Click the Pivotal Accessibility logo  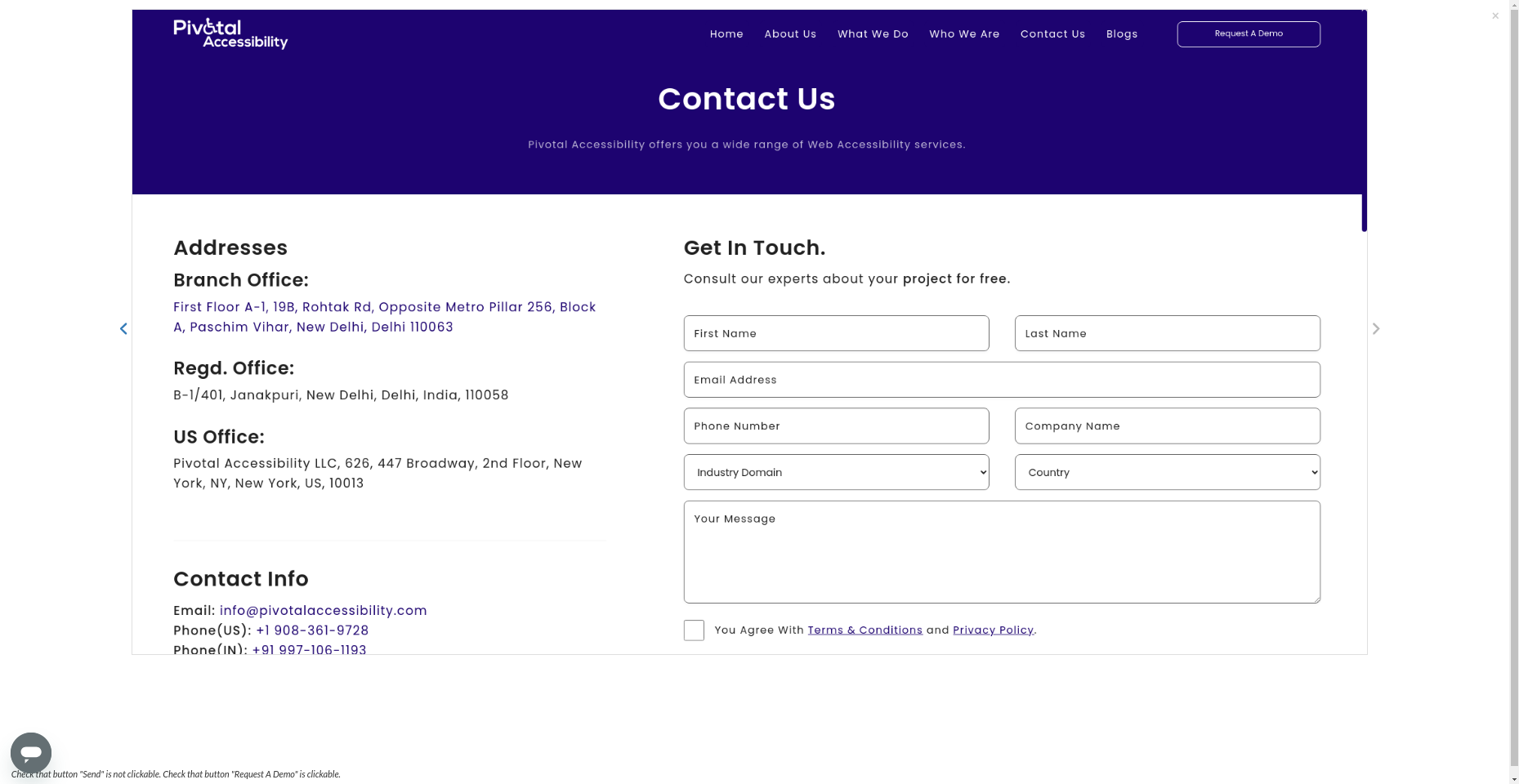pyautogui.click(x=230, y=33)
